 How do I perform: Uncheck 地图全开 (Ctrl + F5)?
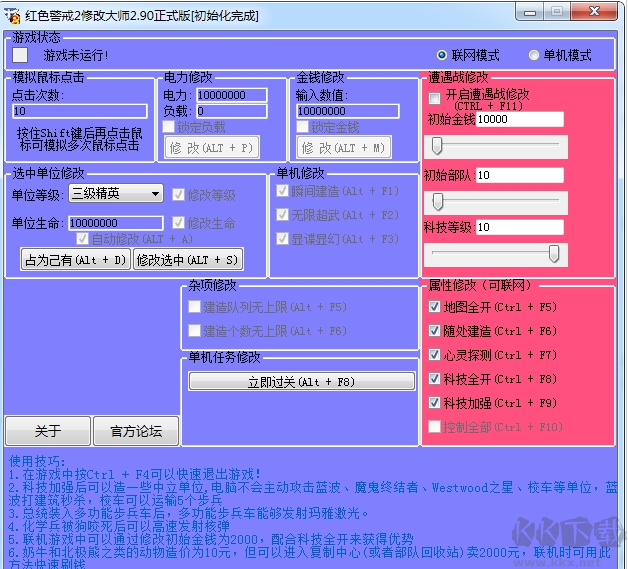coord(434,307)
